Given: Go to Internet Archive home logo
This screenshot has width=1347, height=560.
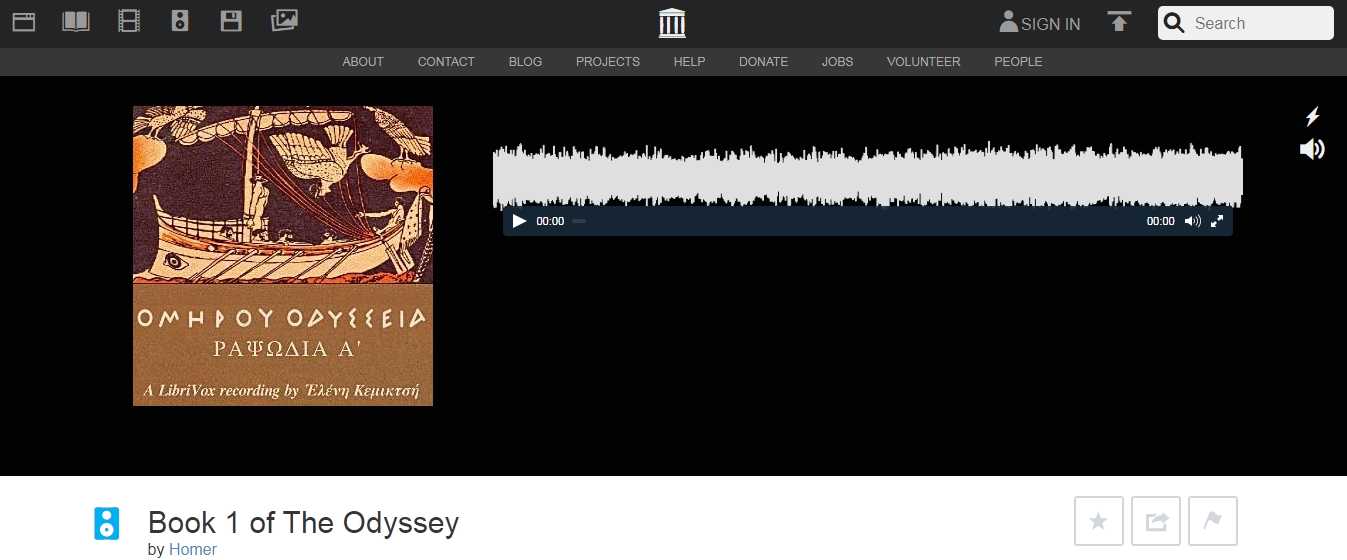Looking at the screenshot, I should click(673, 22).
